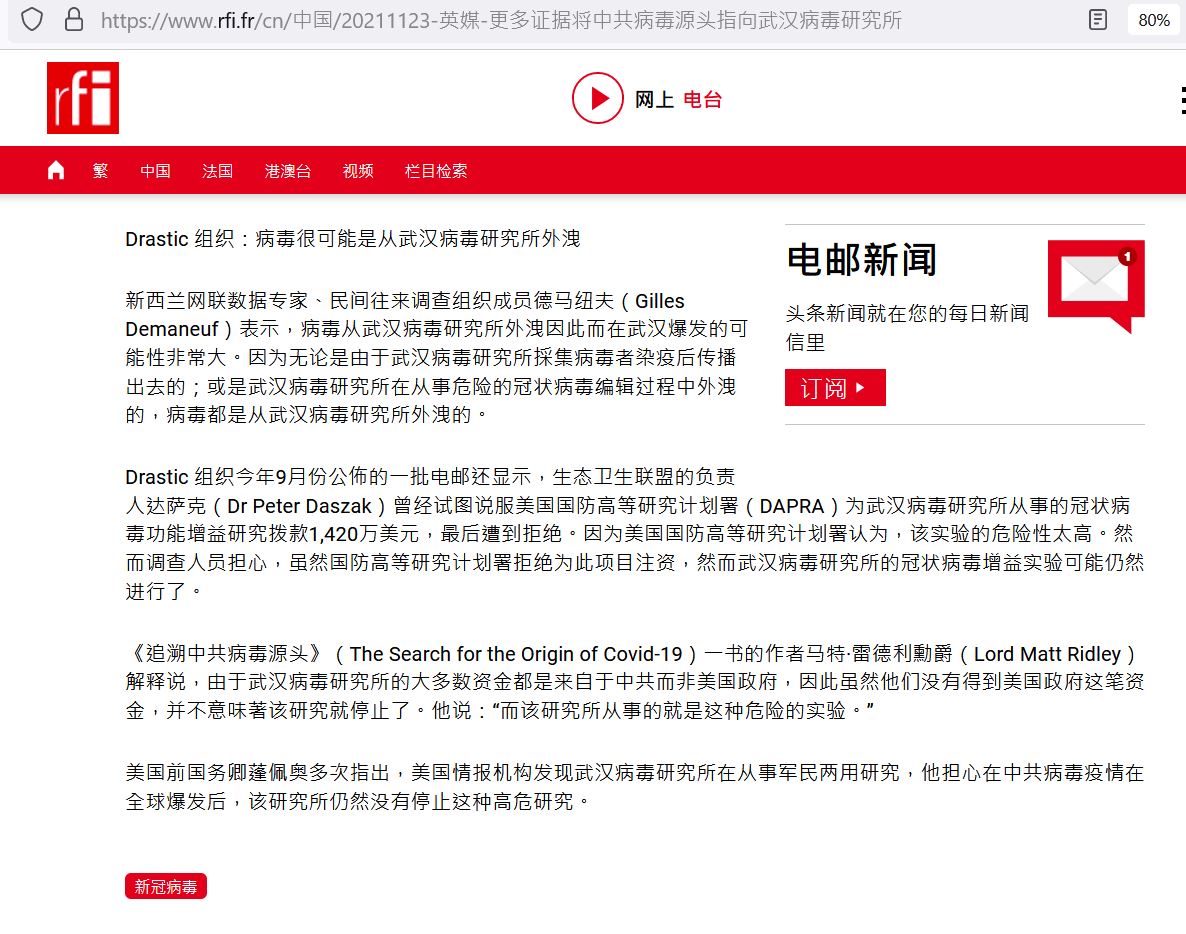Screen dimensions: 1186x934
Task: Go to the home page via house icon
Action: (x=56, y=171)
